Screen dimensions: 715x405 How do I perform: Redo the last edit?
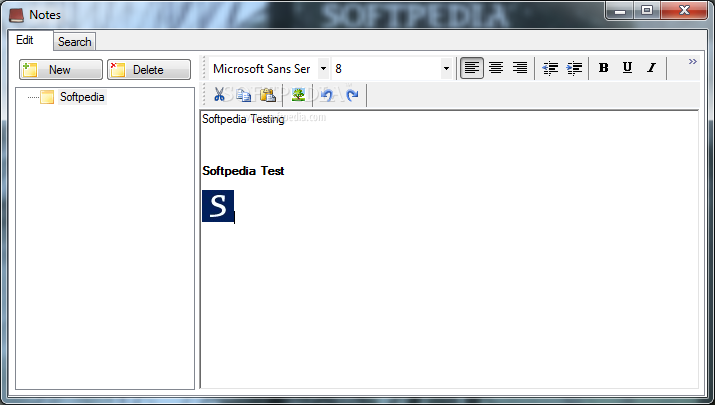352,95
